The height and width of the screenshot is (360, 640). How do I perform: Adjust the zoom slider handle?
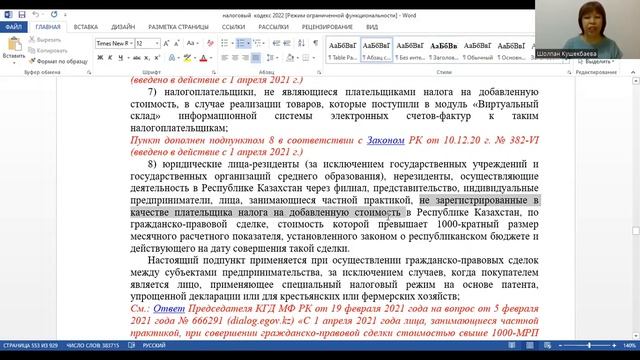pos(589,345)
